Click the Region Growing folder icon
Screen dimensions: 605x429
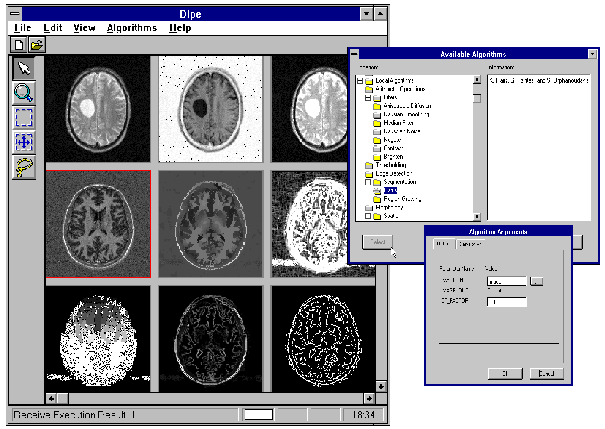377,199
